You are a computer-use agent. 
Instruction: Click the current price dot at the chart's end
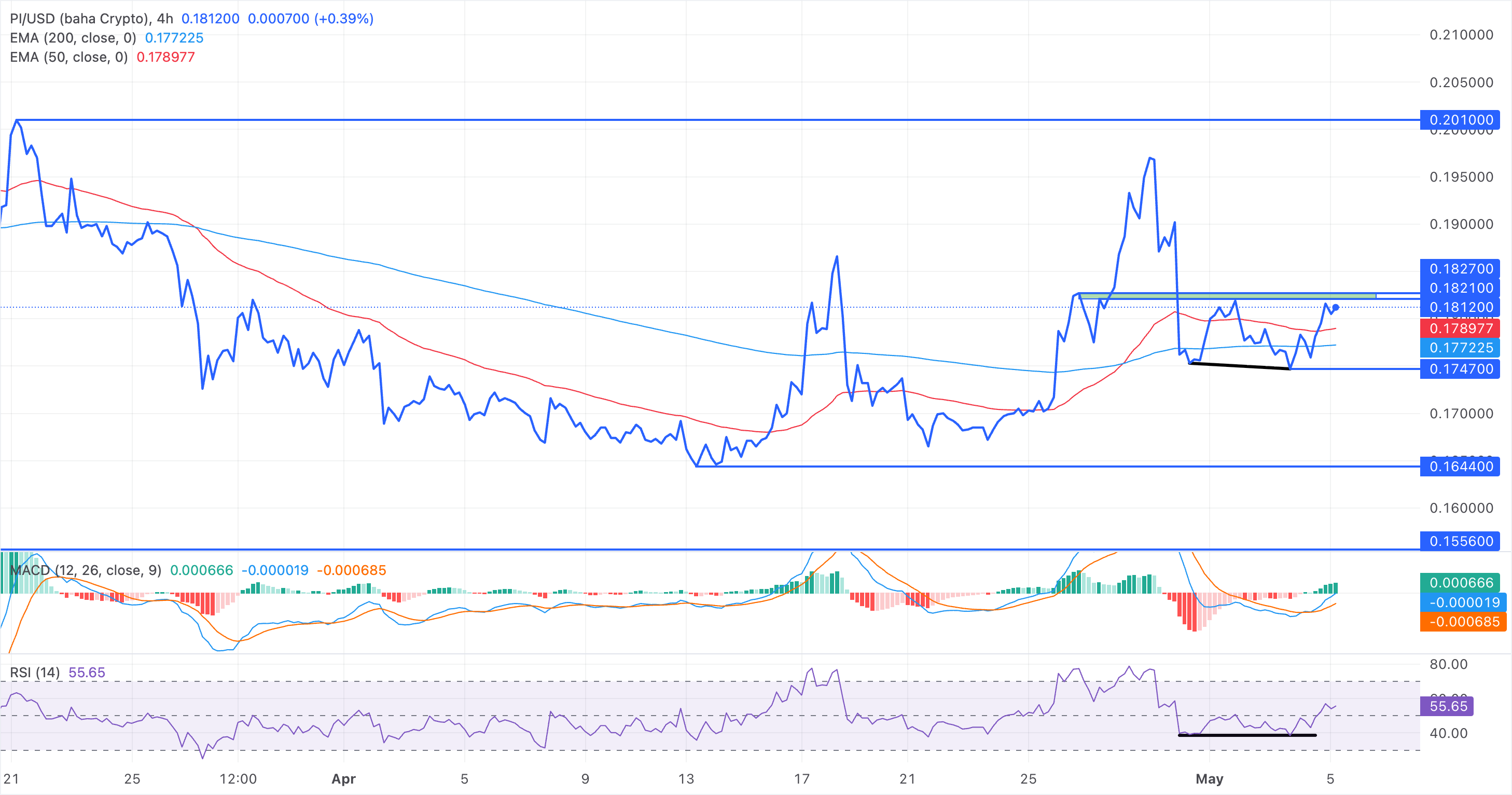1336,308
